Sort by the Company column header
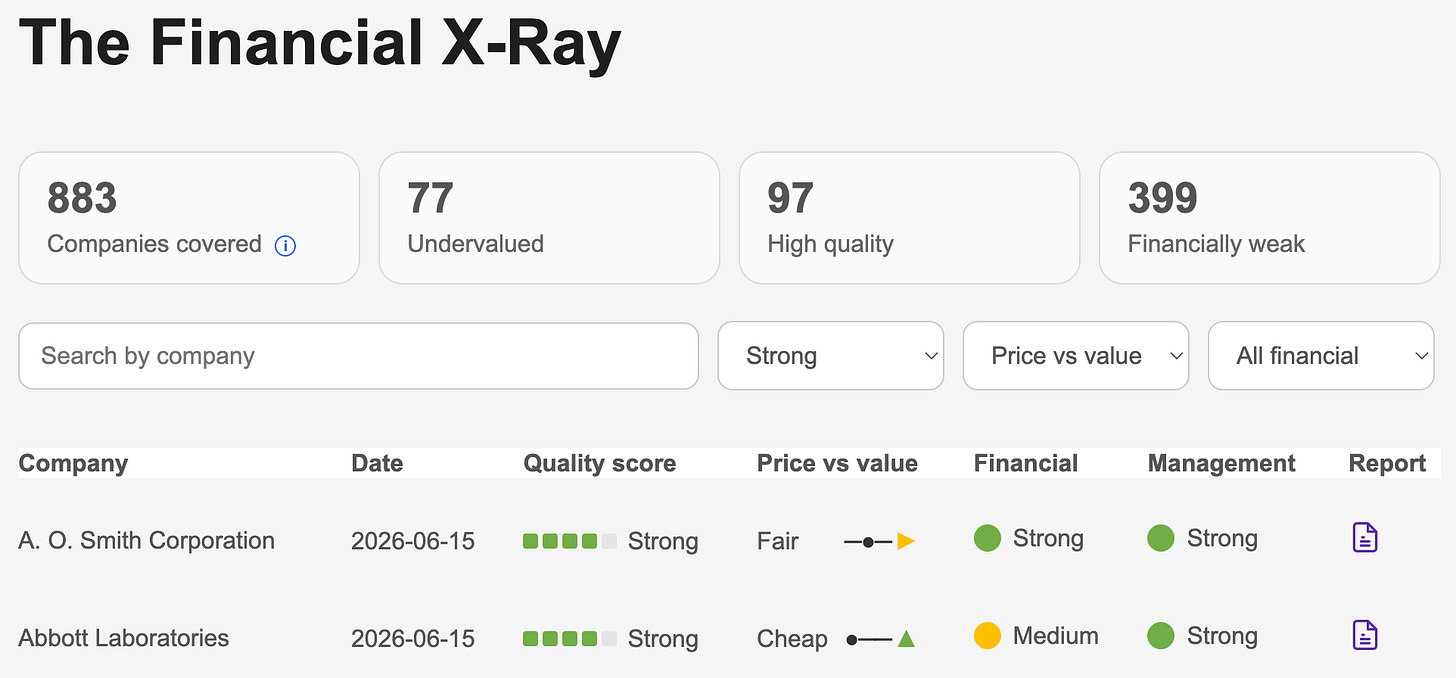1456x678 pixels. coord(73,463)
